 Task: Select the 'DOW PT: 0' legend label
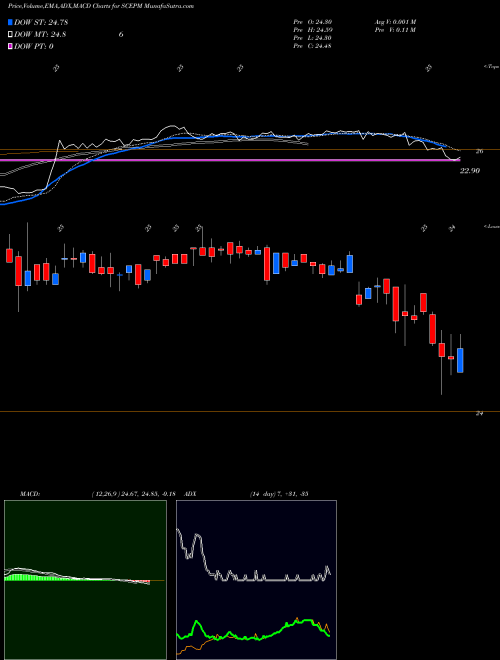point(33,46)
